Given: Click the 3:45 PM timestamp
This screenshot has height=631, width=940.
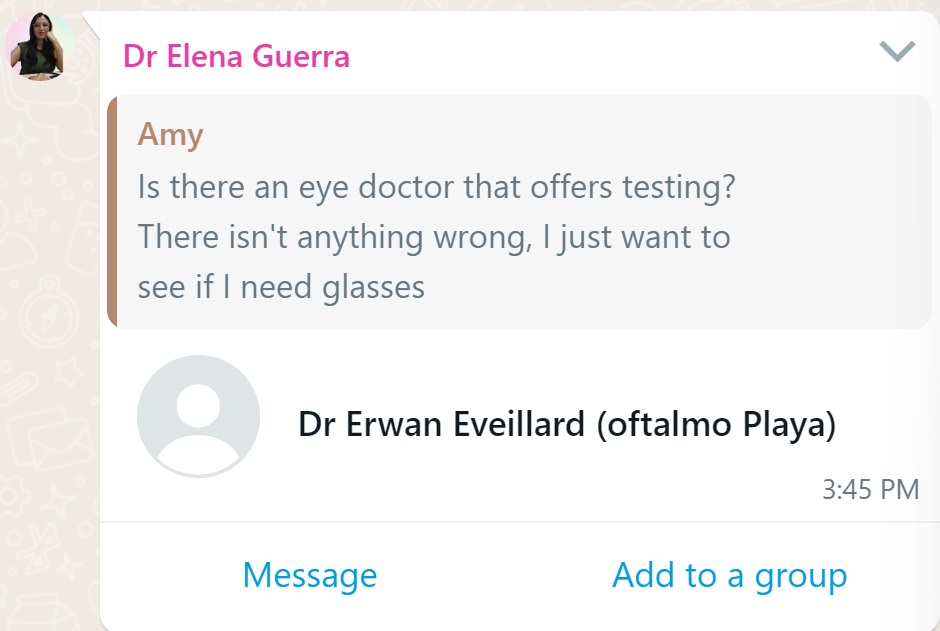Looking at the screenshot, I should click(870, 489).
